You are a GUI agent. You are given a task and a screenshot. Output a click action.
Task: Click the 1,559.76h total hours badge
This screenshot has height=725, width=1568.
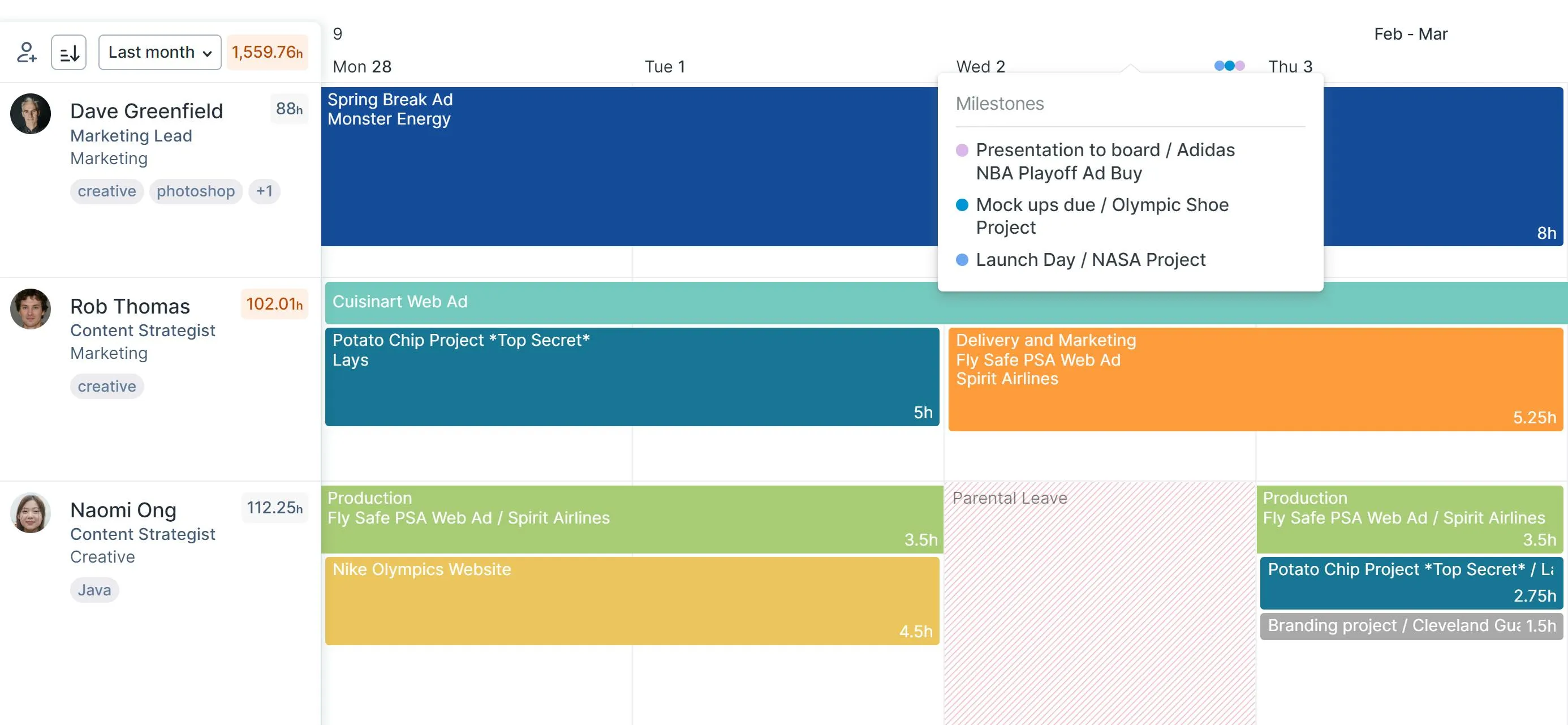click(x=267, y=53)
